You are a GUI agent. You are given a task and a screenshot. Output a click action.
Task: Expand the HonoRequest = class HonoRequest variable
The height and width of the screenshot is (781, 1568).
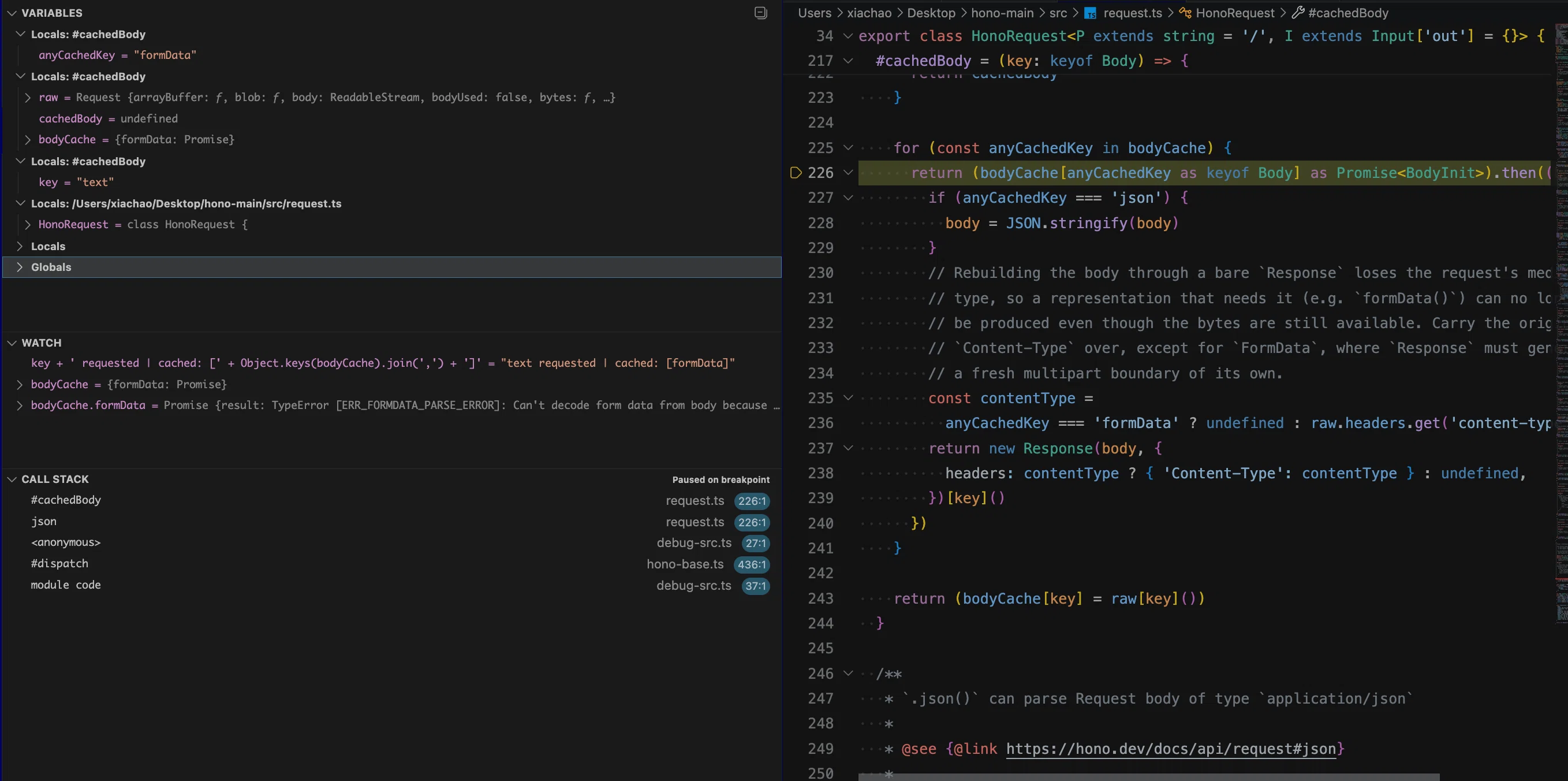27,225
